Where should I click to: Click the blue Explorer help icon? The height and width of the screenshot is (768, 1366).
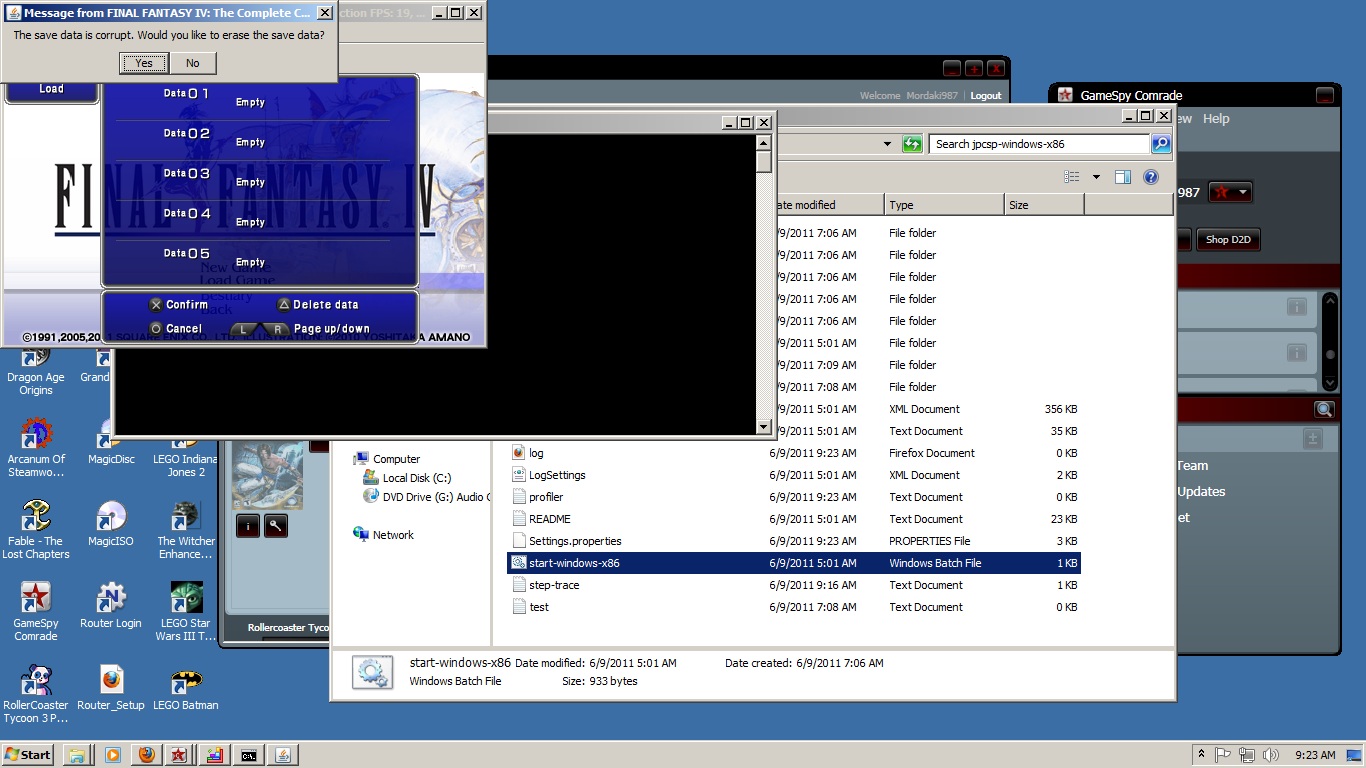[1151, 177]
